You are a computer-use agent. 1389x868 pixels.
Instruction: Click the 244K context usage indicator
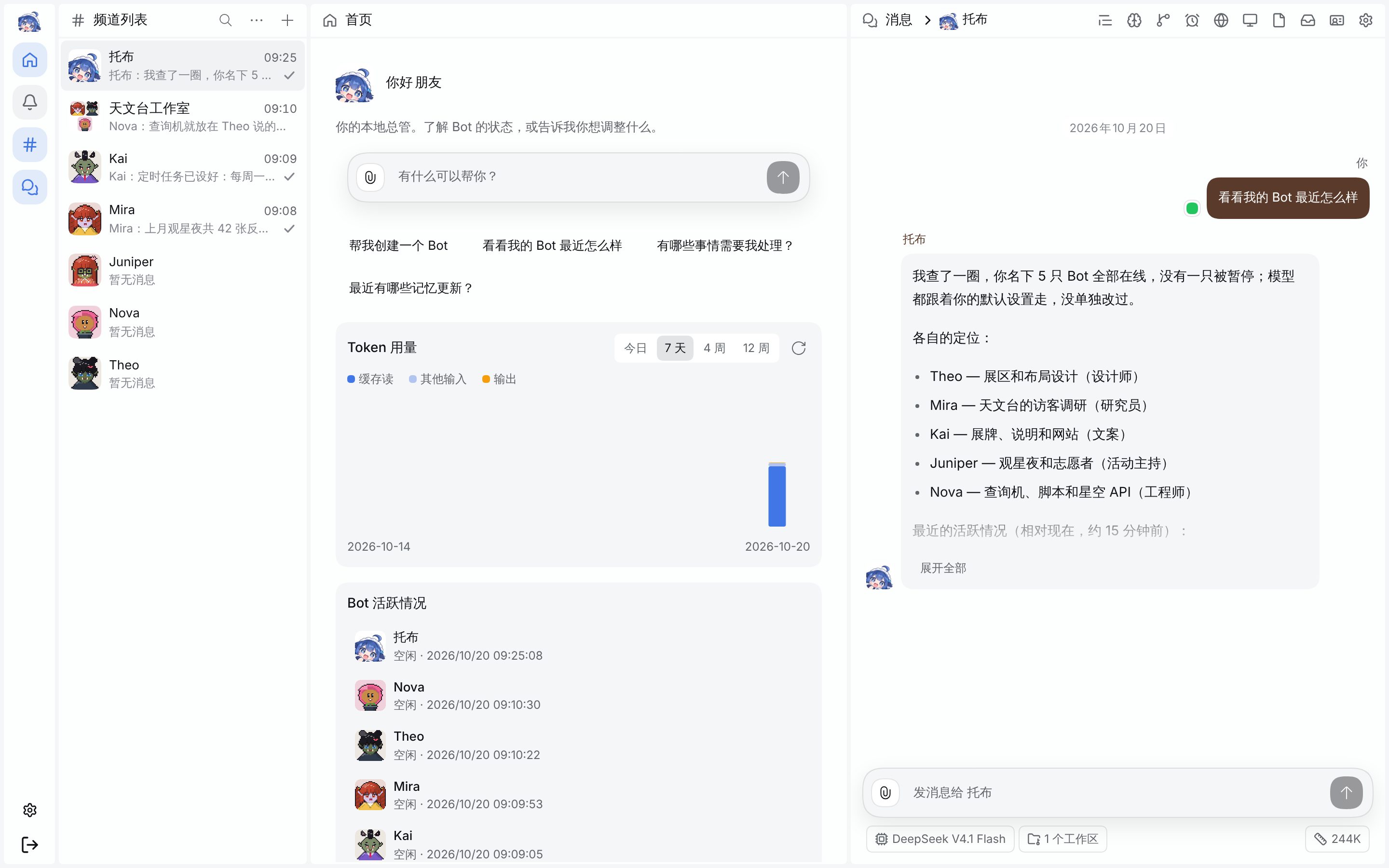click(x=1337, y=839)
